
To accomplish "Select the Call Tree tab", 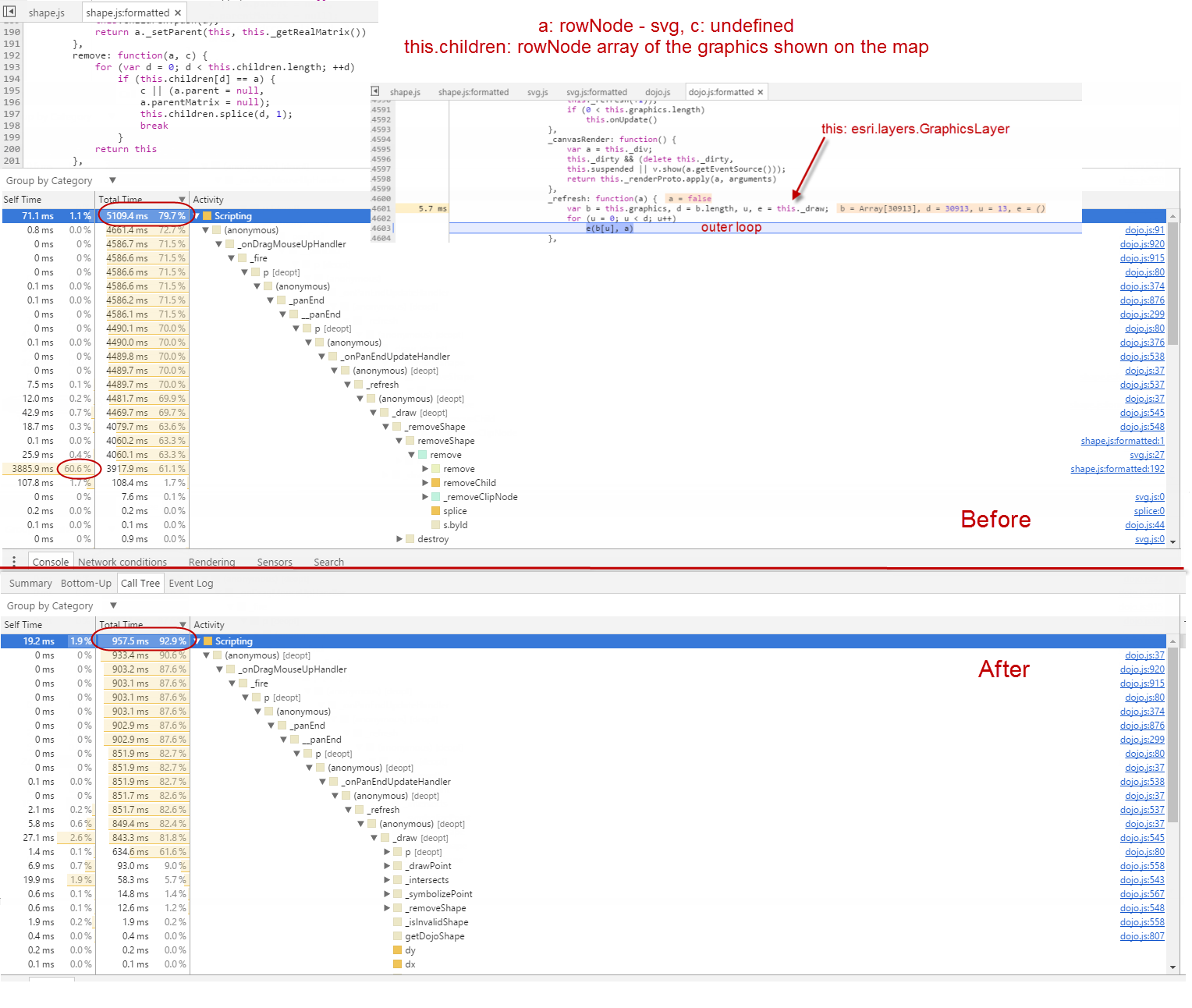I will click(140, 583).
